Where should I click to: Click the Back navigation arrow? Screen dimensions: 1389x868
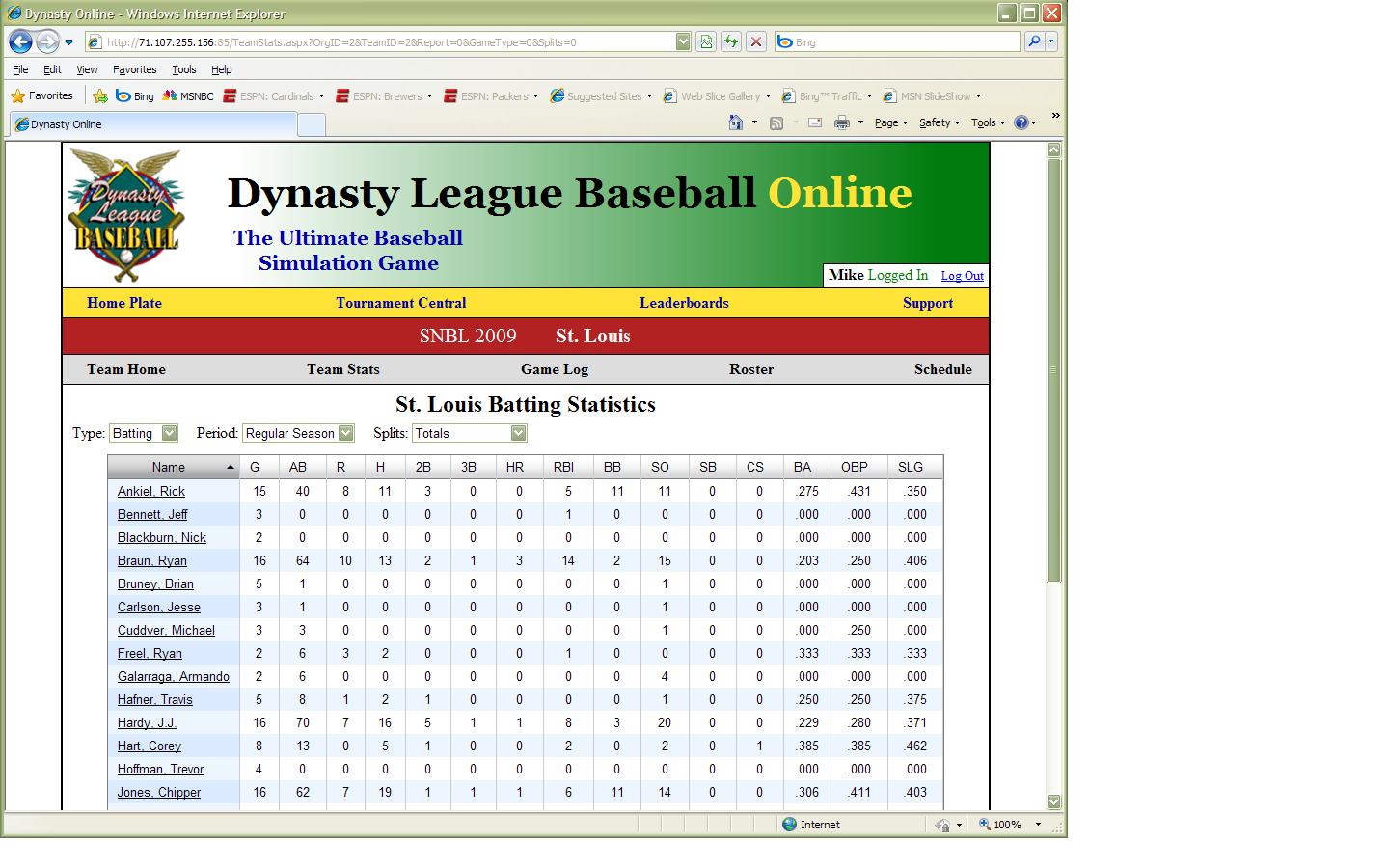tap(20, 41)
